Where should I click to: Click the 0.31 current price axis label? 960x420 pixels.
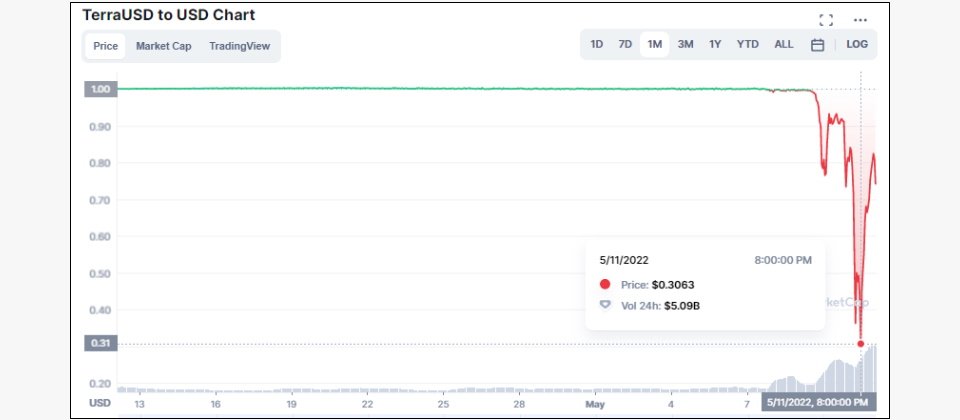[x=100, y=343]
